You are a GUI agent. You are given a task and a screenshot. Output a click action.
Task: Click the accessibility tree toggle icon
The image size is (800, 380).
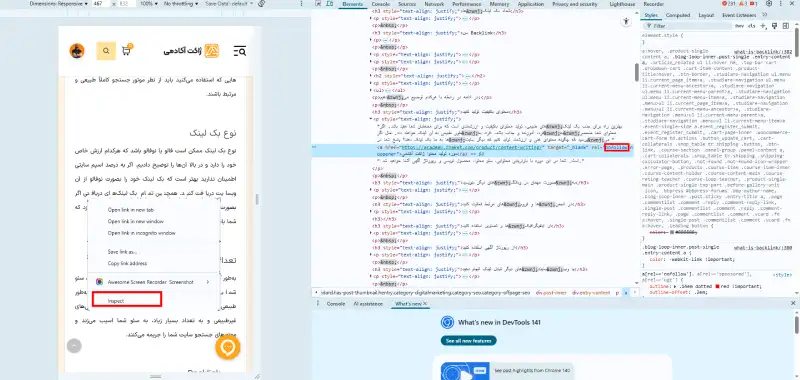(x=627, y=21)
